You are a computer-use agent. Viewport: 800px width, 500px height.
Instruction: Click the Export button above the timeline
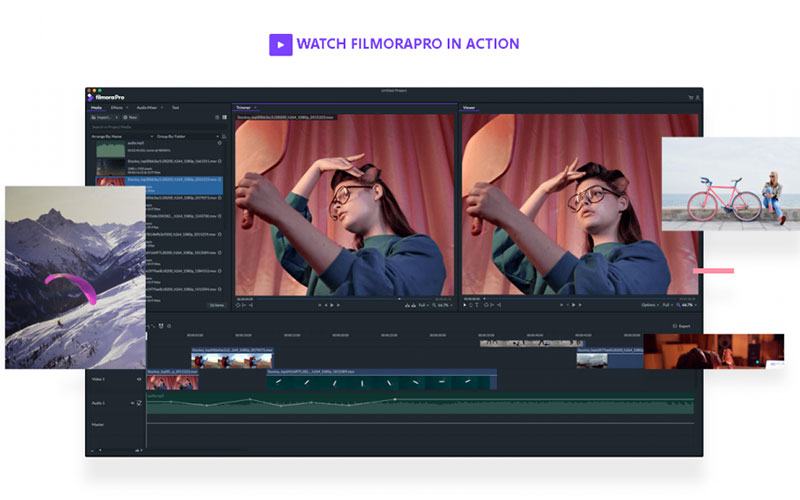coord(682,326)
